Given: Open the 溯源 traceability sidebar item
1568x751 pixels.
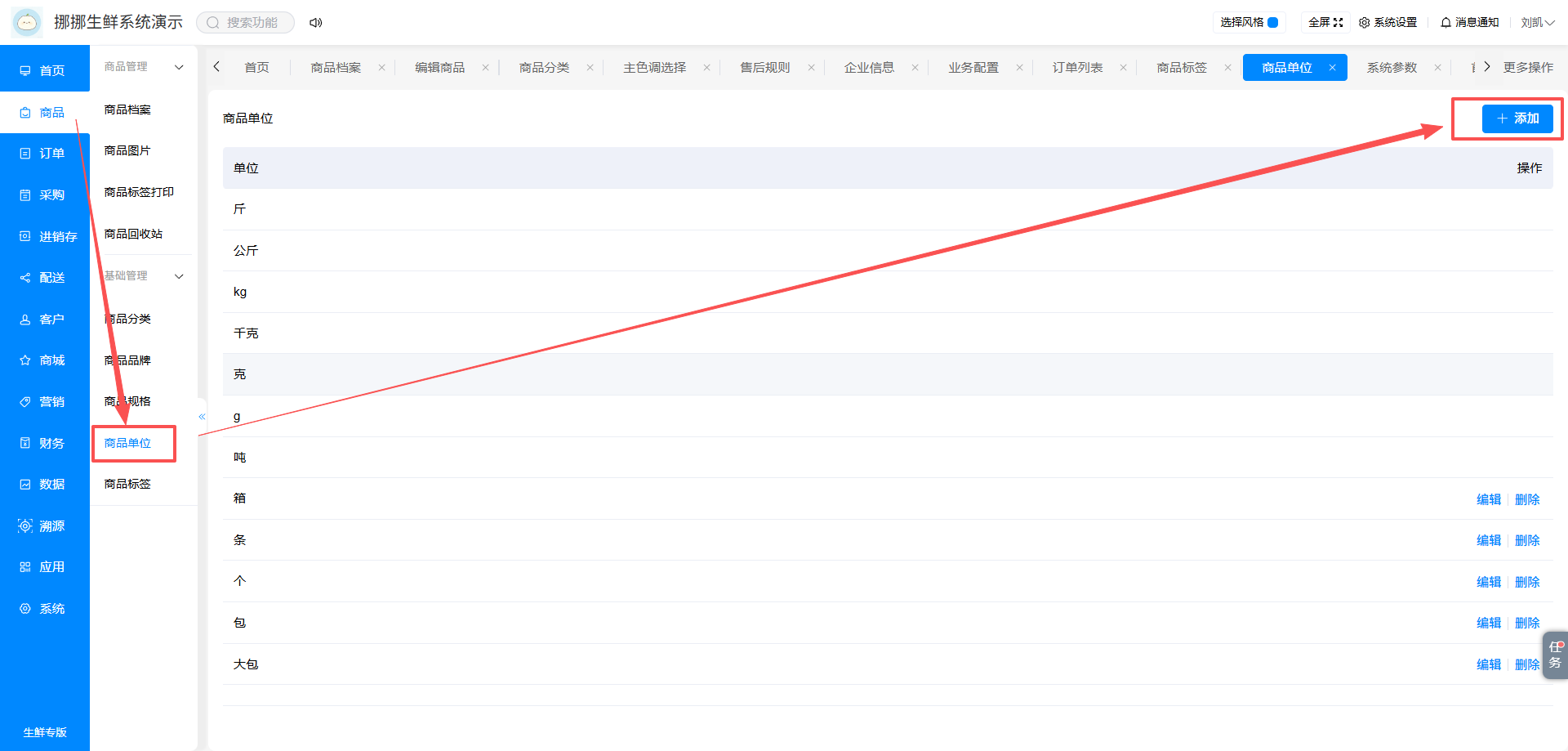Looking at the screenshot, I should click(x=44, y=526).
